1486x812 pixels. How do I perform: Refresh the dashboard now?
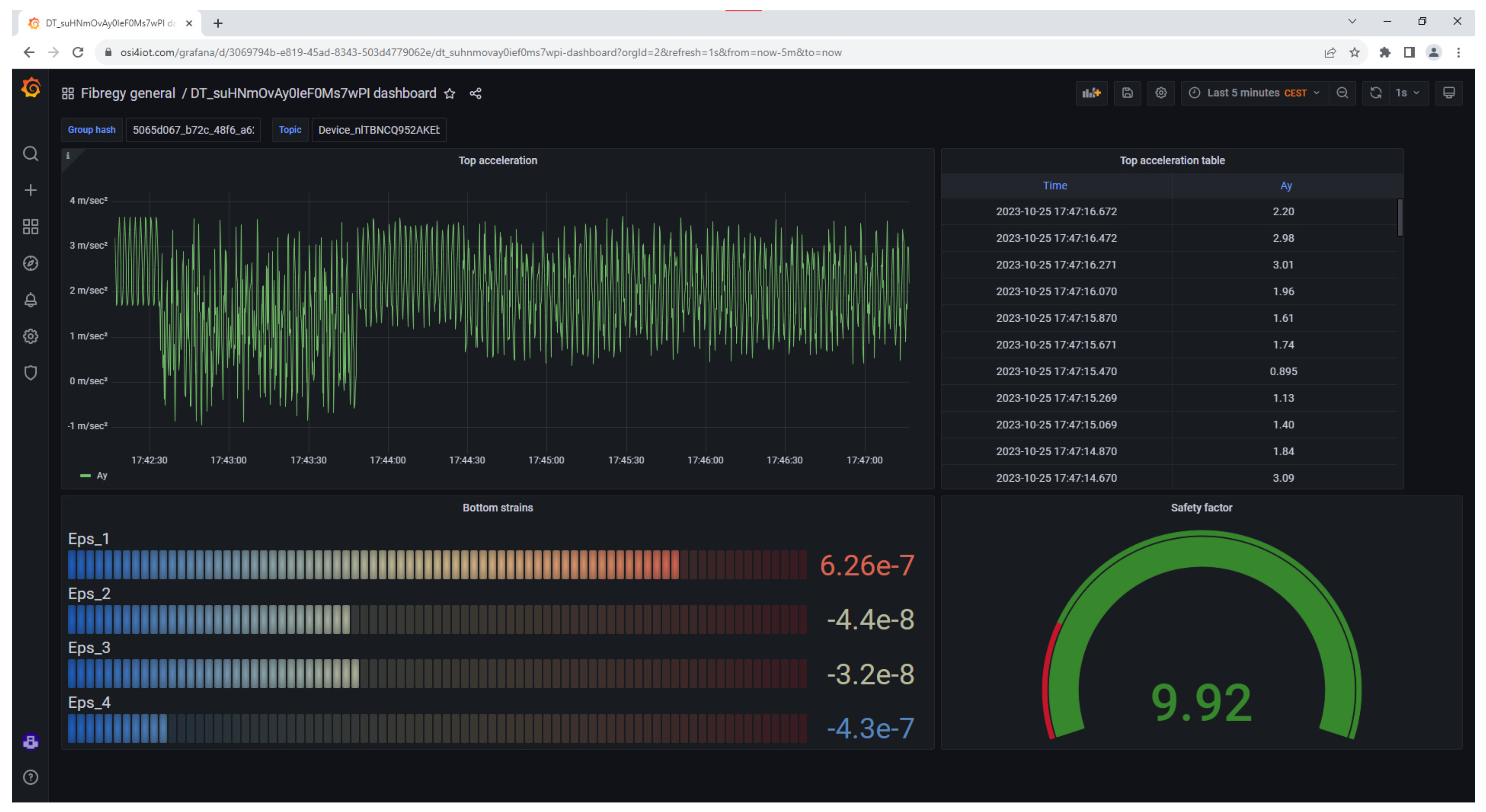[x=1375, y=93]
